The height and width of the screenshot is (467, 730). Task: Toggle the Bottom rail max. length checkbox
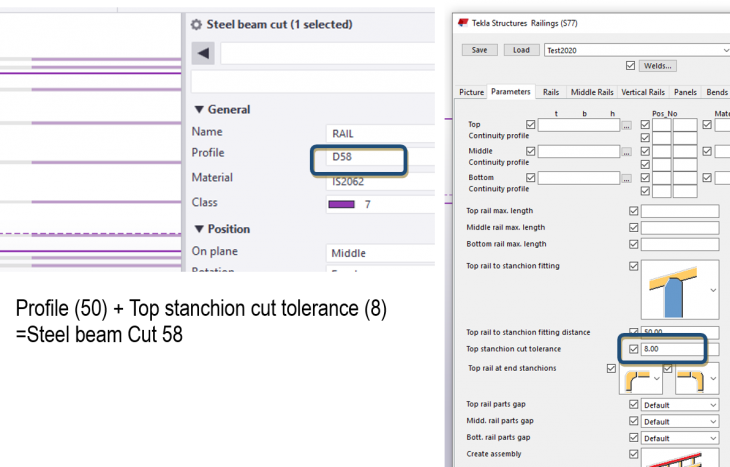634,244
